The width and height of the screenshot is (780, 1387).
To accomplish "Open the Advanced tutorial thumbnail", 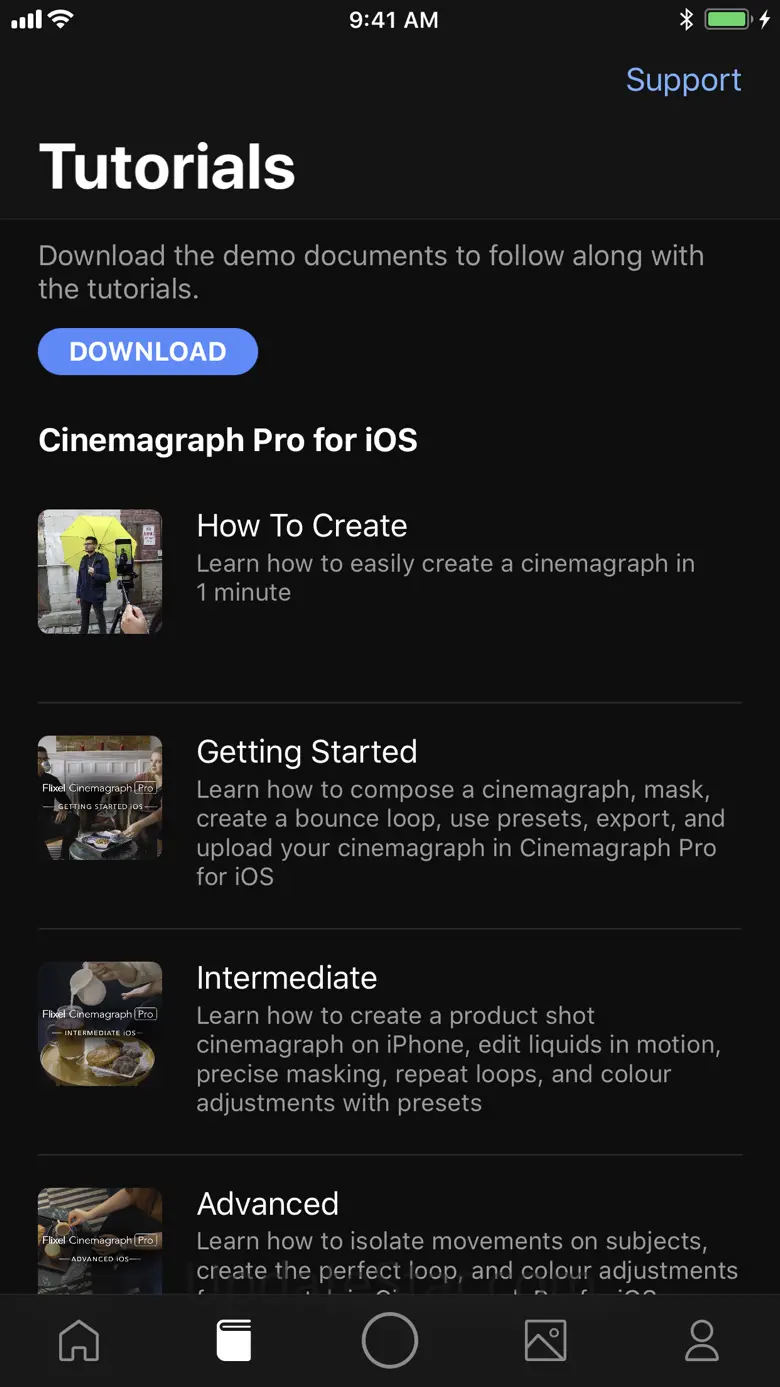I will tap(100, 1241).
